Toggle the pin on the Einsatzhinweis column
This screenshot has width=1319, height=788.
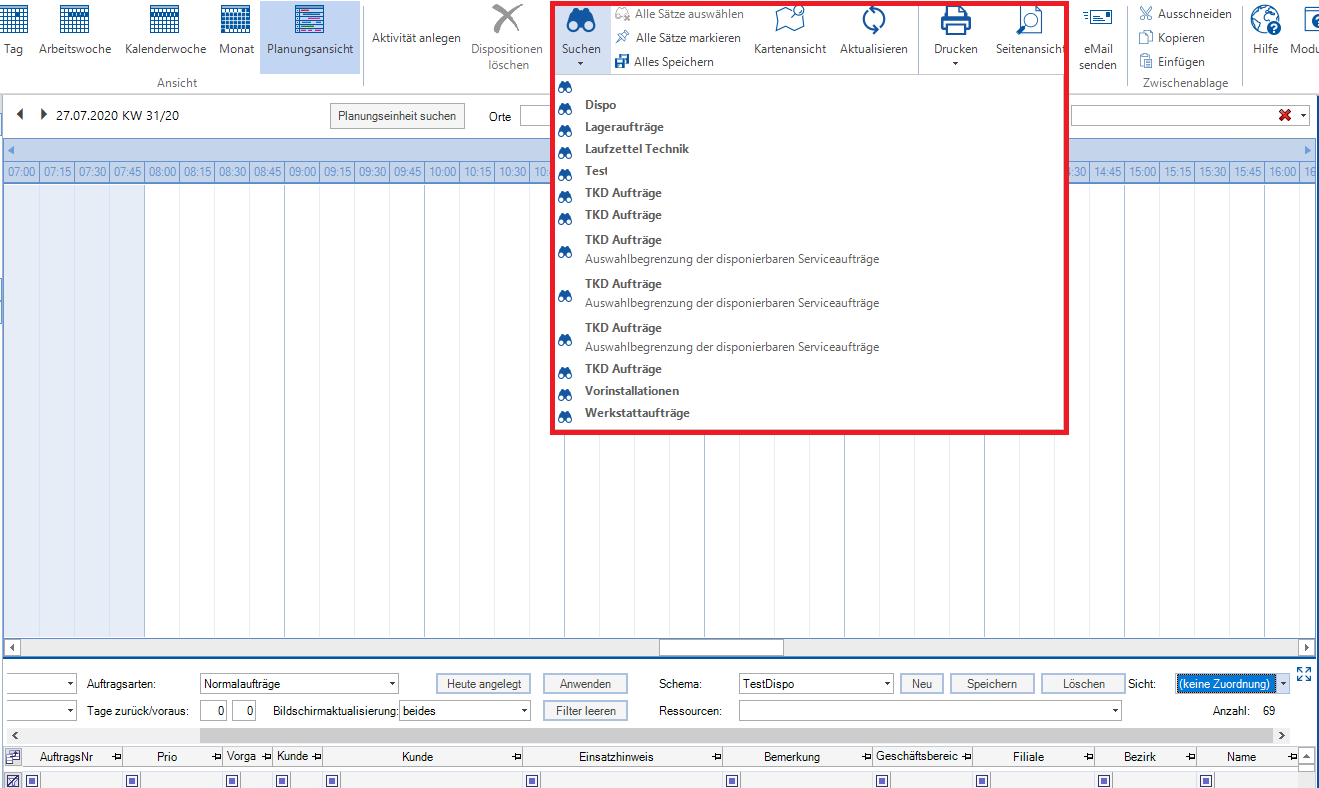tap(716, 757)
